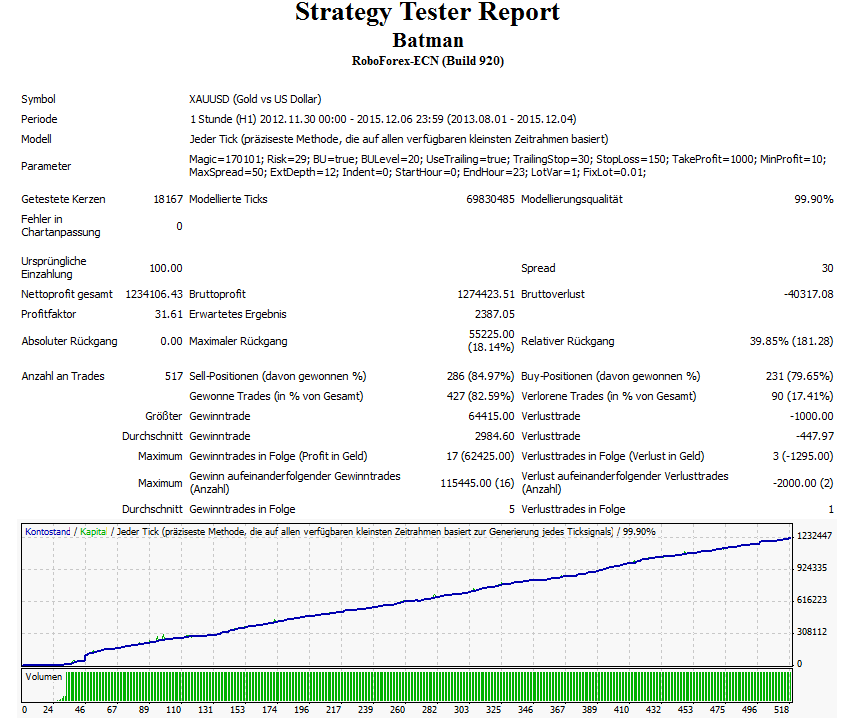Screen dimensions: 852x718
Task: Click the Spread value 30
Action: [828, 268]
